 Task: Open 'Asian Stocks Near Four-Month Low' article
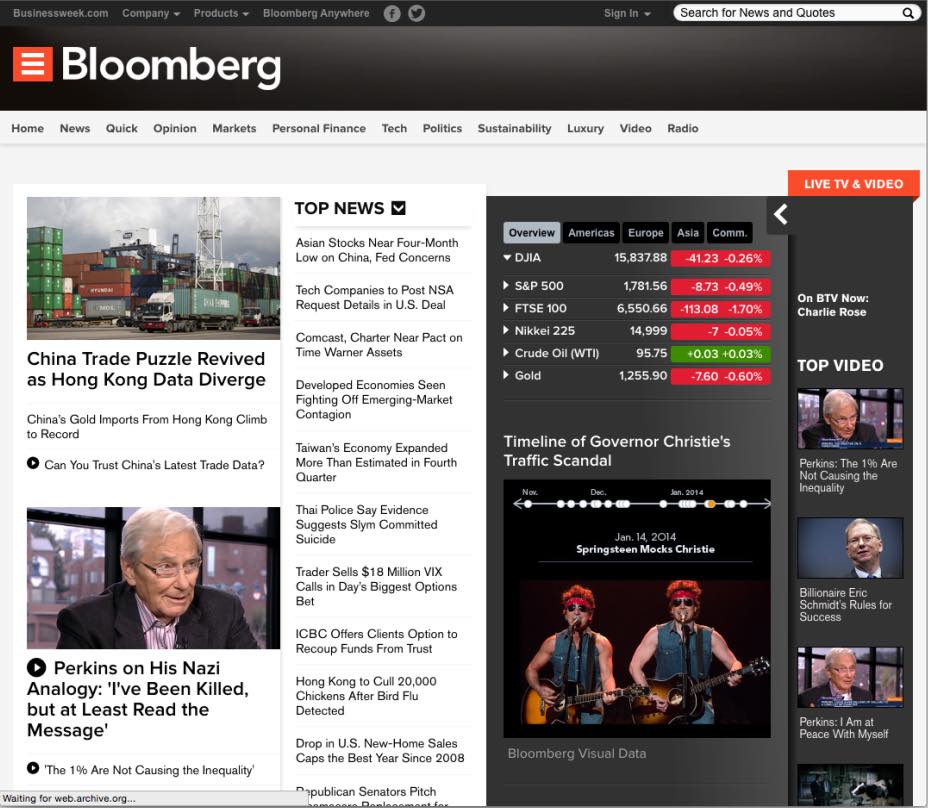377,250
